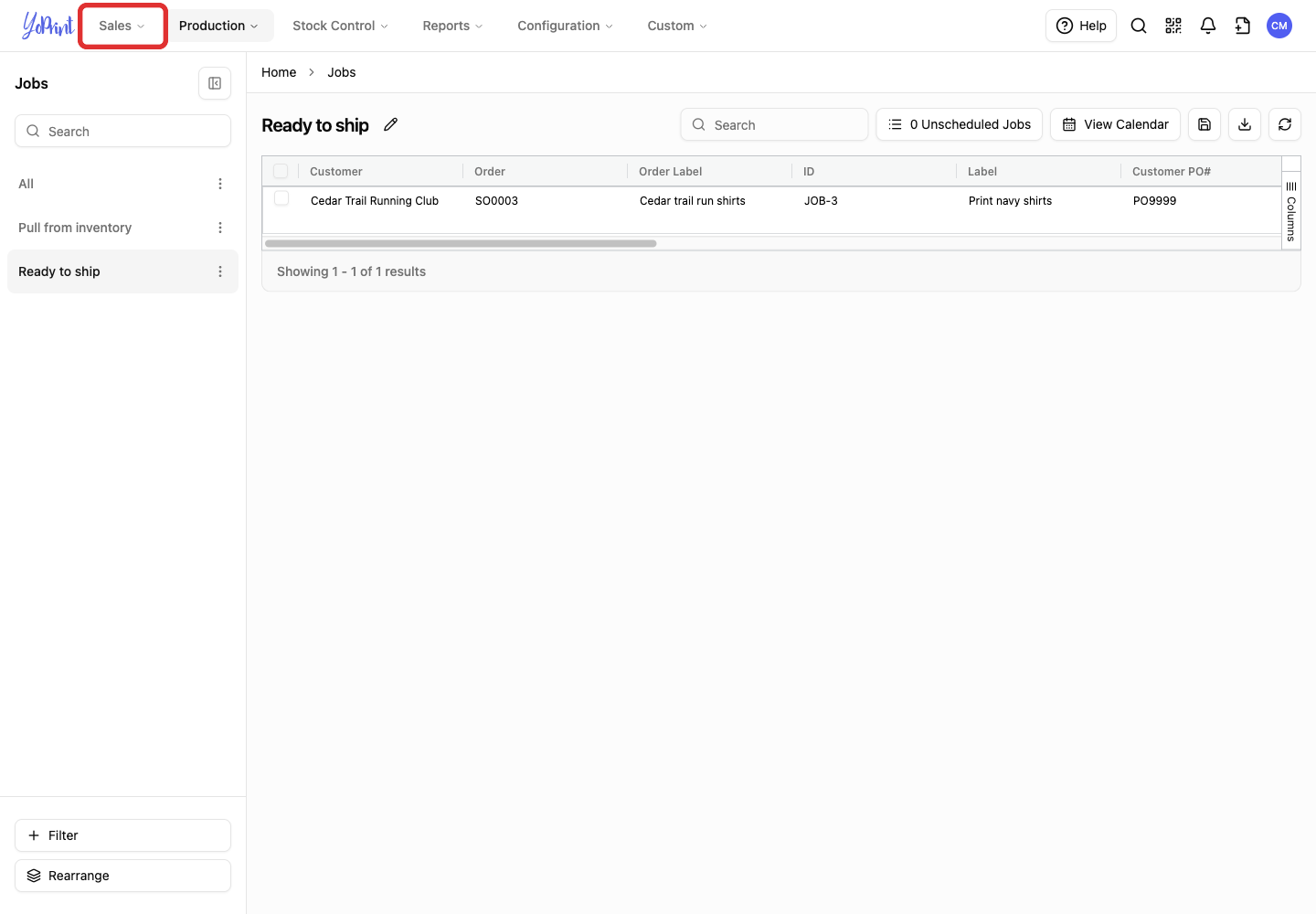Open View Calendar
Image resolution: width=1316 pixels, height=914 pixels.
[x=1115, y=124]
